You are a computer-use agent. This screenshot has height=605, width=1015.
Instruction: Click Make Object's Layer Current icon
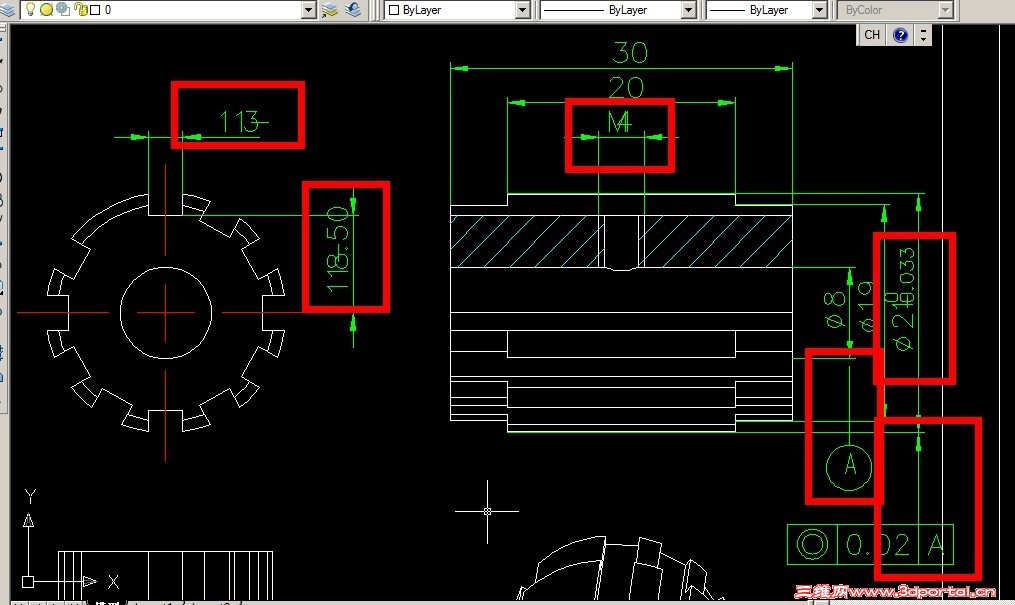(330, 10)
